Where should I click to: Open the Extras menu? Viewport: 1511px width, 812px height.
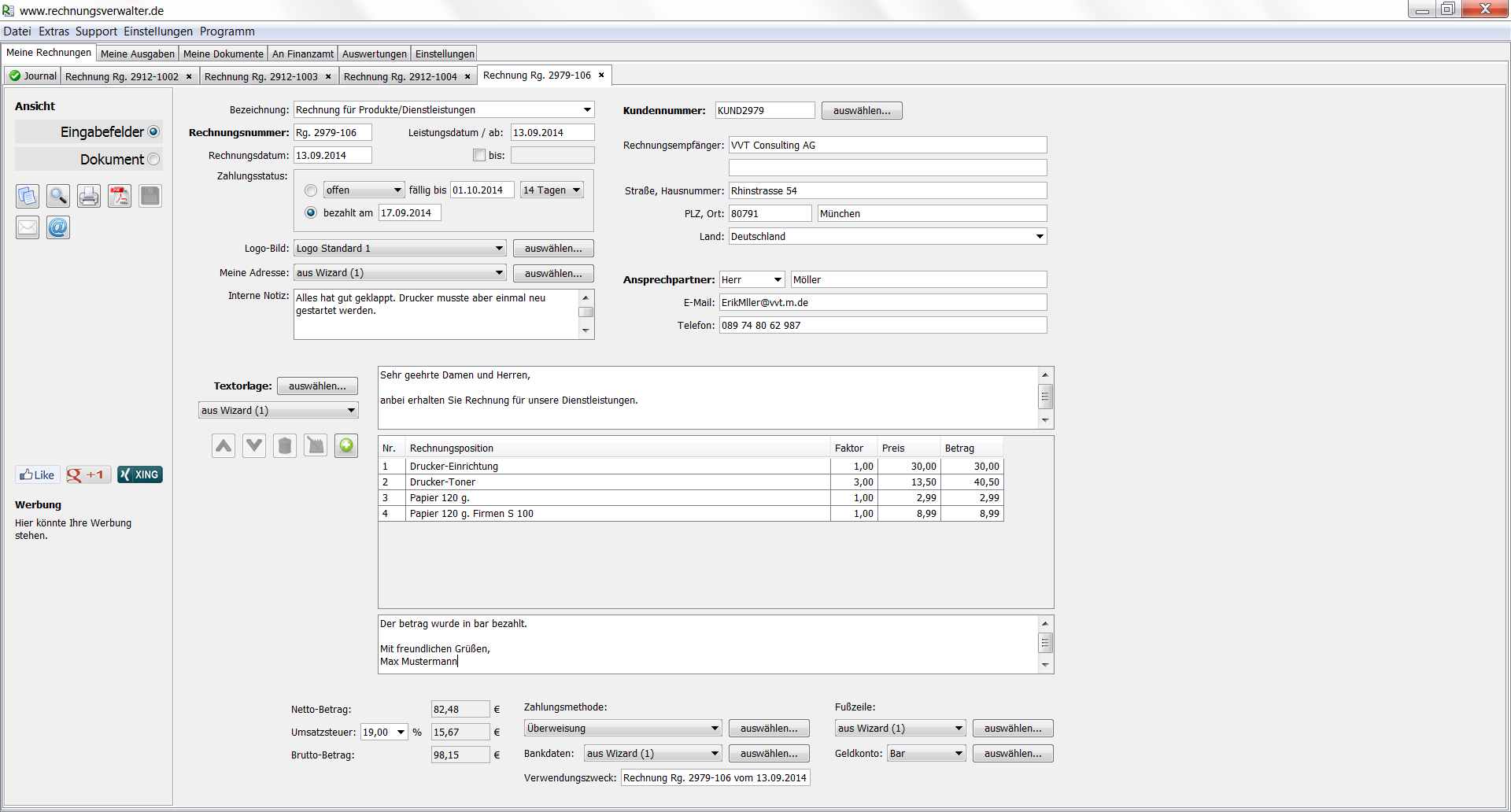(x=54, y=31)
